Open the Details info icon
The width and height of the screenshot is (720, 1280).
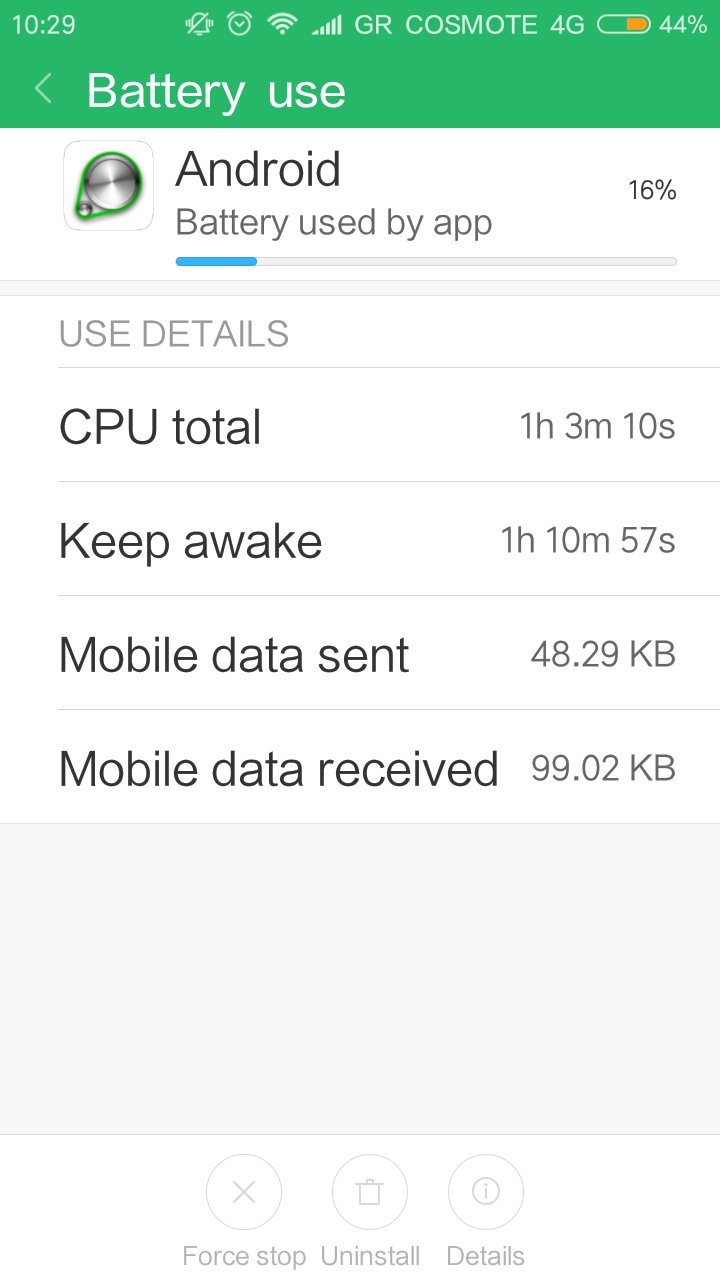coord(486,1192)
